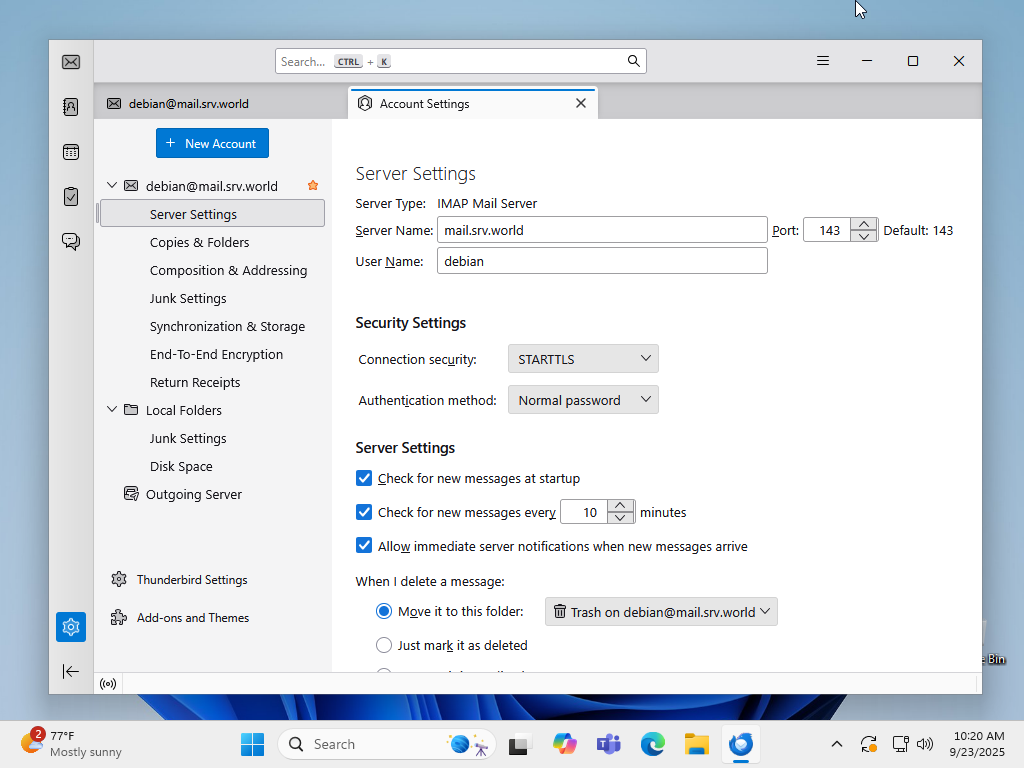Open Microsoft Edge from taskbar

652,744
